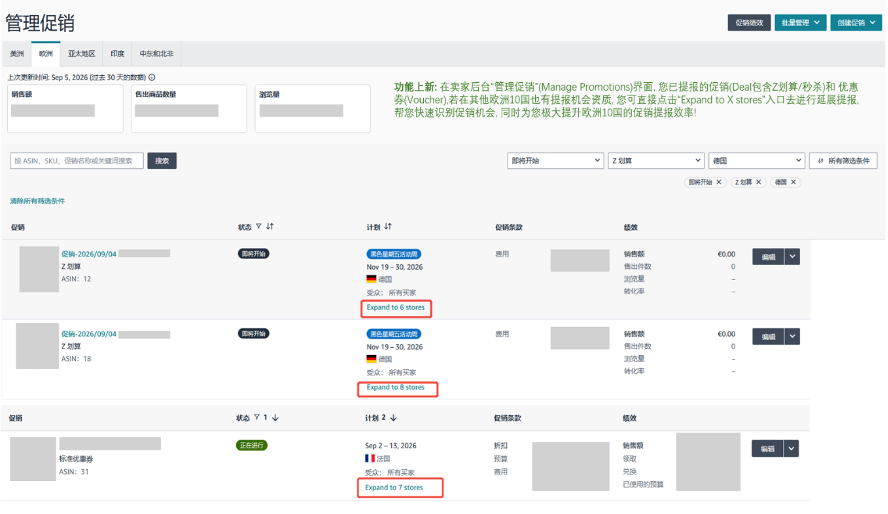Image resolution: width=888 pixels, height=514 pixels.
Task: Click the Nov 19 – 30, 2026 date in ASIN 12 row
Action: pyautogui.click(x=395, y=267)
